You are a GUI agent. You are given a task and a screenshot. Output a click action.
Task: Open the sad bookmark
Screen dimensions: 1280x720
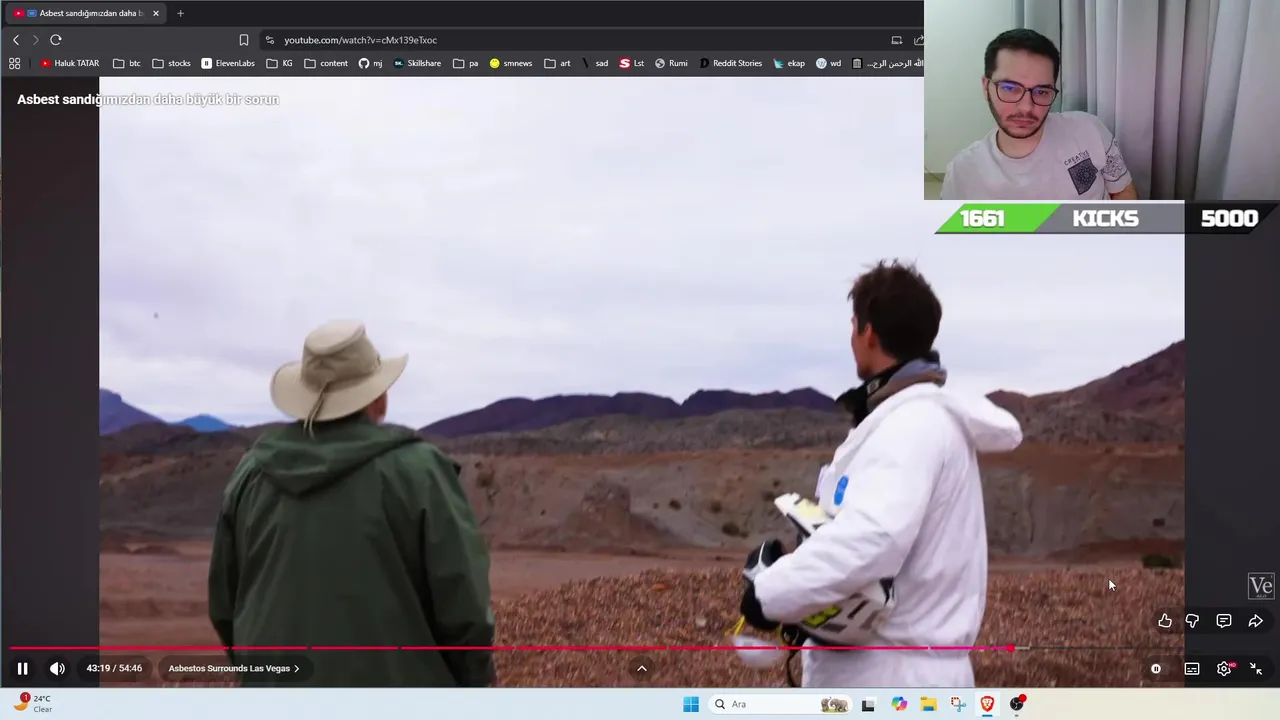595,63
